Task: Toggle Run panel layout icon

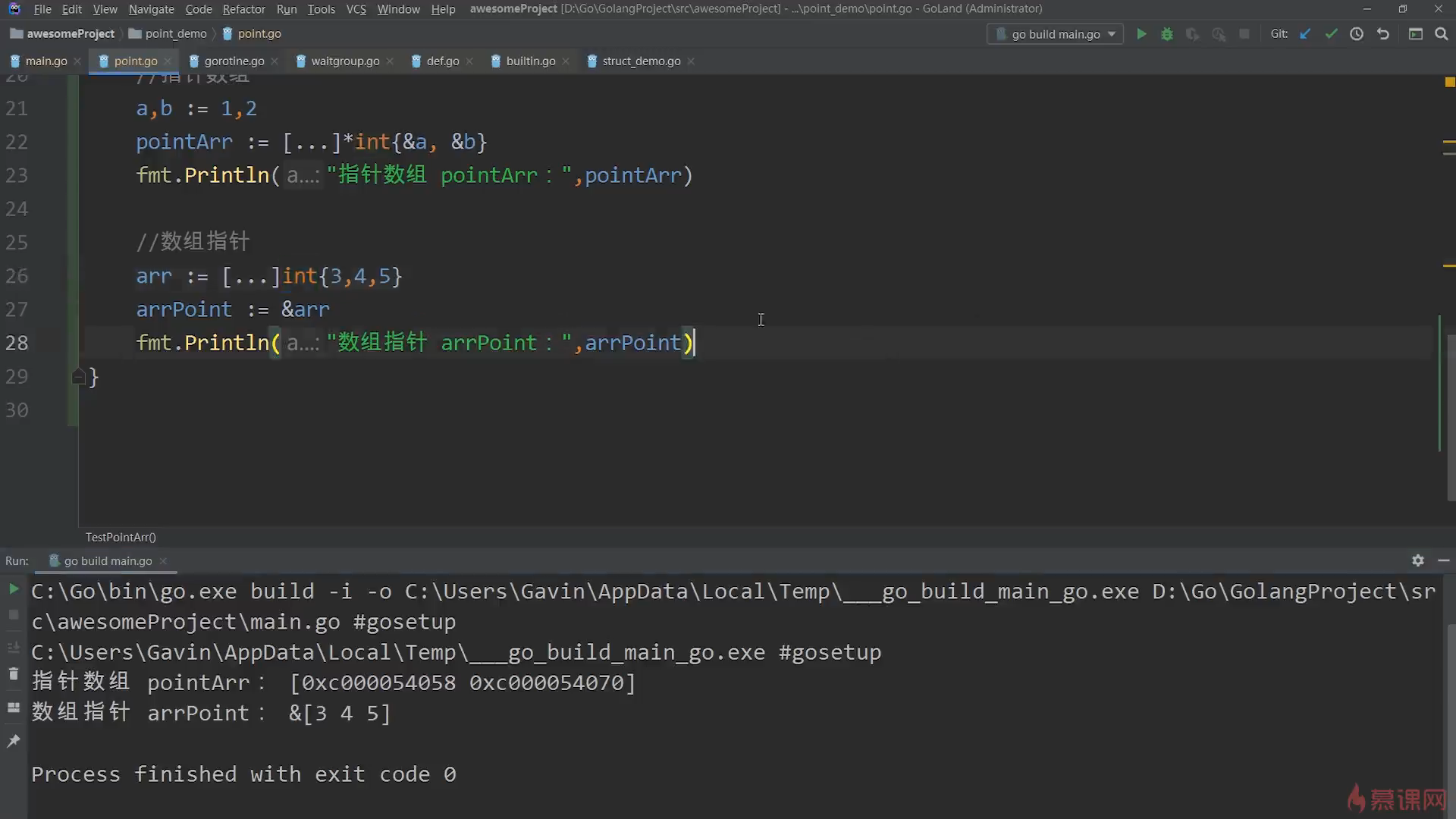Action: coord(13,708)
